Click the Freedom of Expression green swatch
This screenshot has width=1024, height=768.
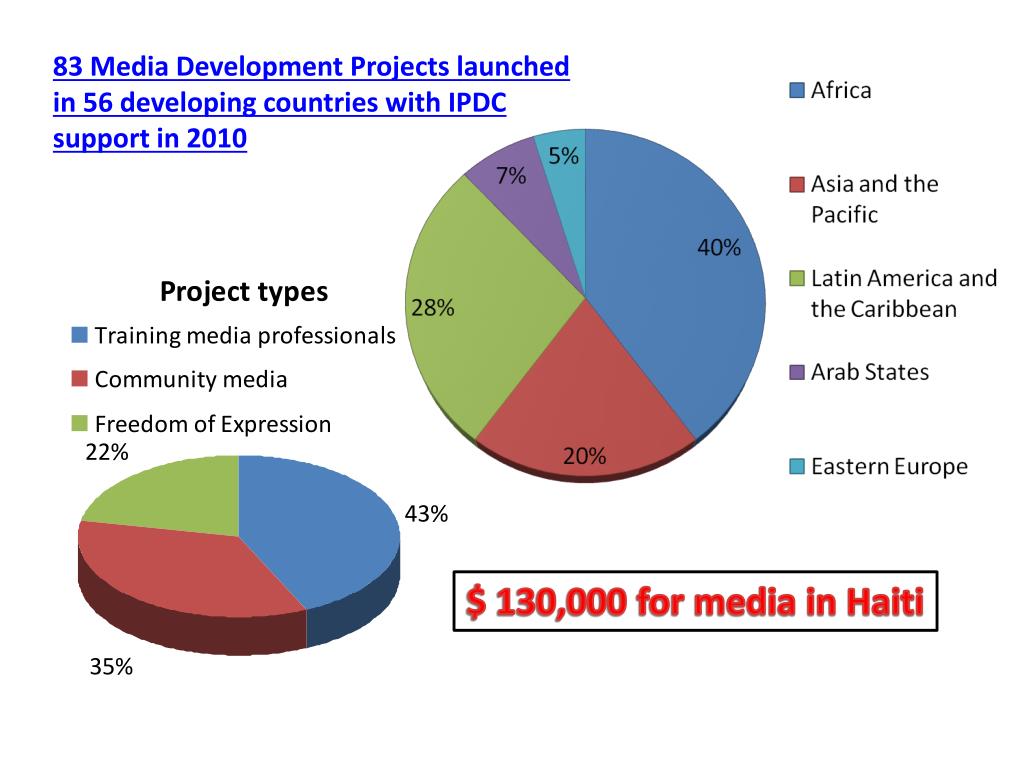click(x=79, y=423)
